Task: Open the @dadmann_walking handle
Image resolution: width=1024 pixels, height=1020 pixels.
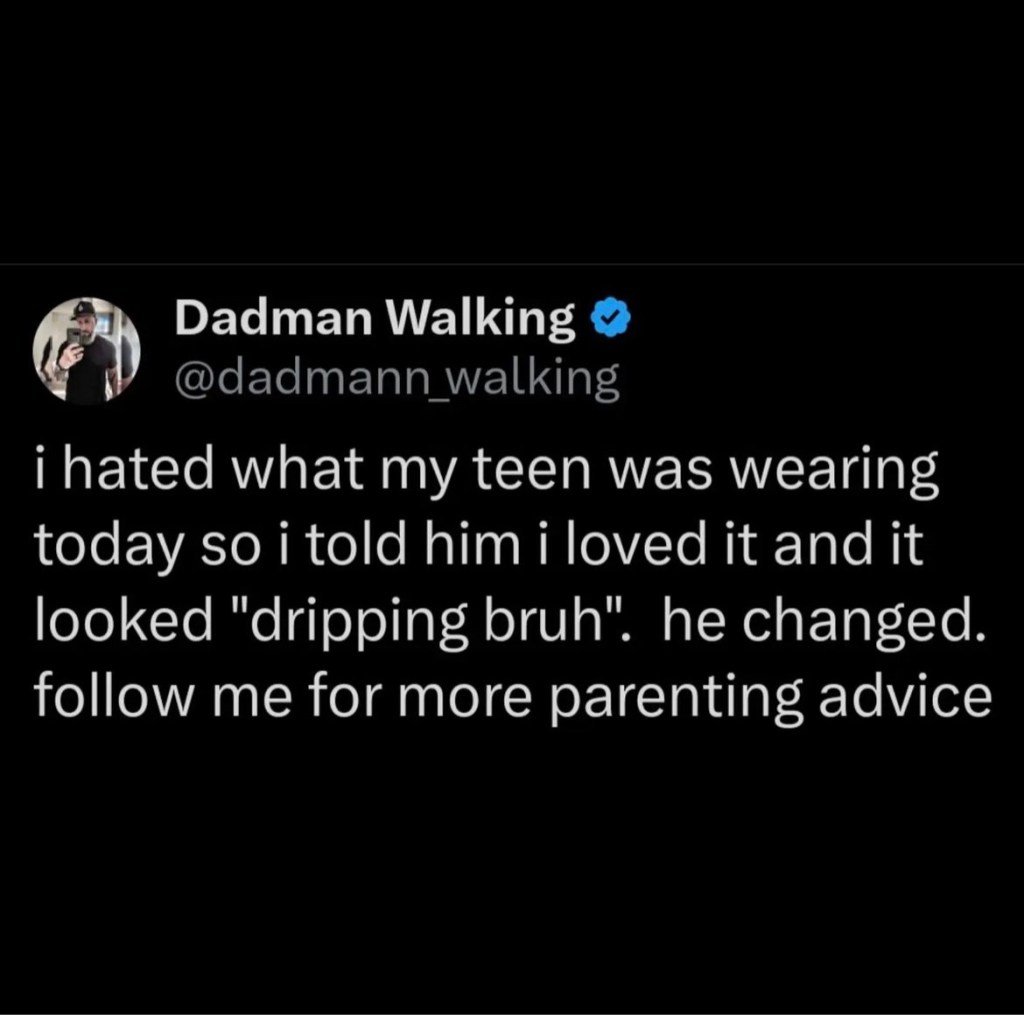Action: pyautogui.click(x=397, y=379)
